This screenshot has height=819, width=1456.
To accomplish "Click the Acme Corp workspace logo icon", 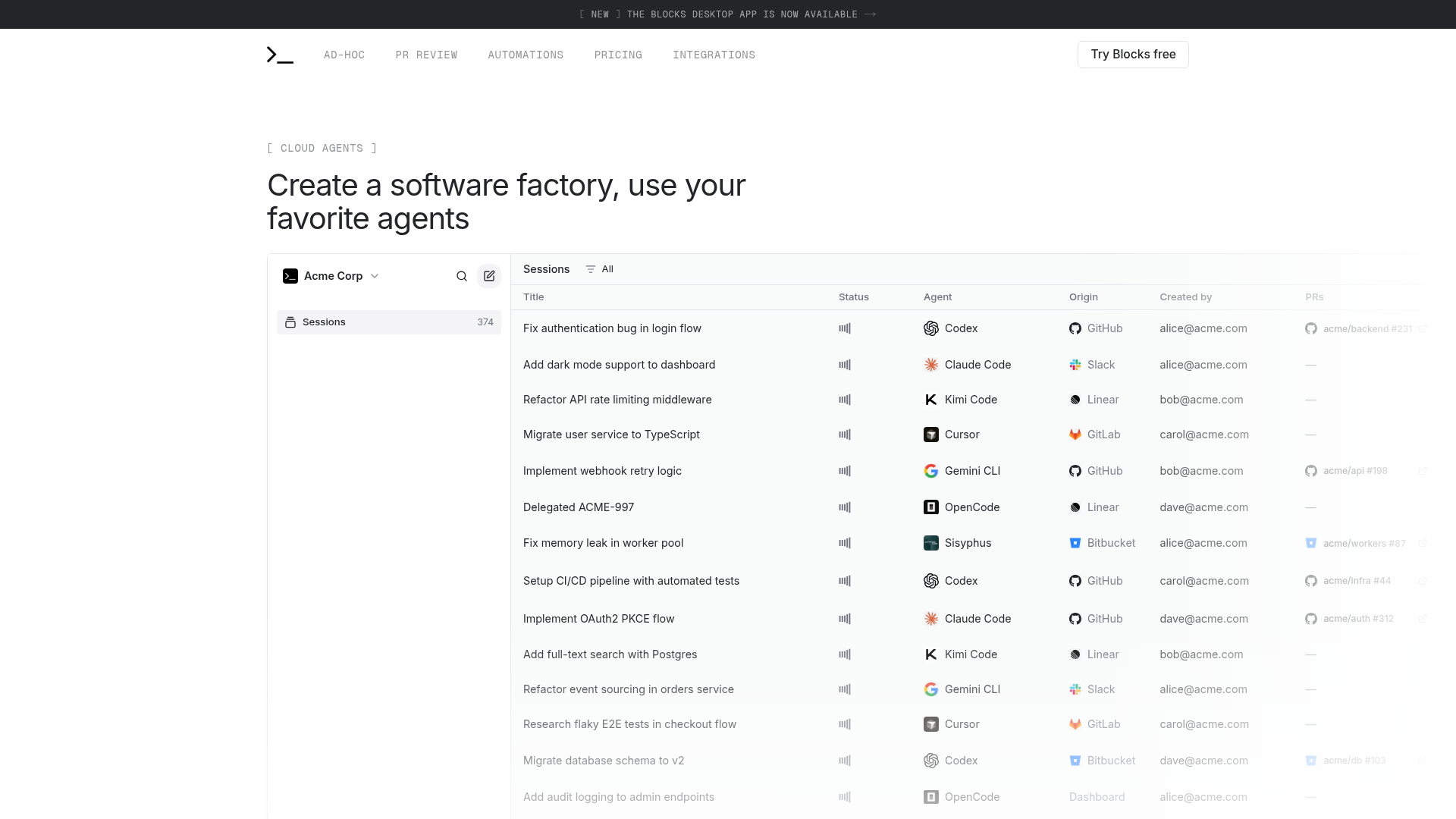I will pyautogui.click(x=290, y=276).
